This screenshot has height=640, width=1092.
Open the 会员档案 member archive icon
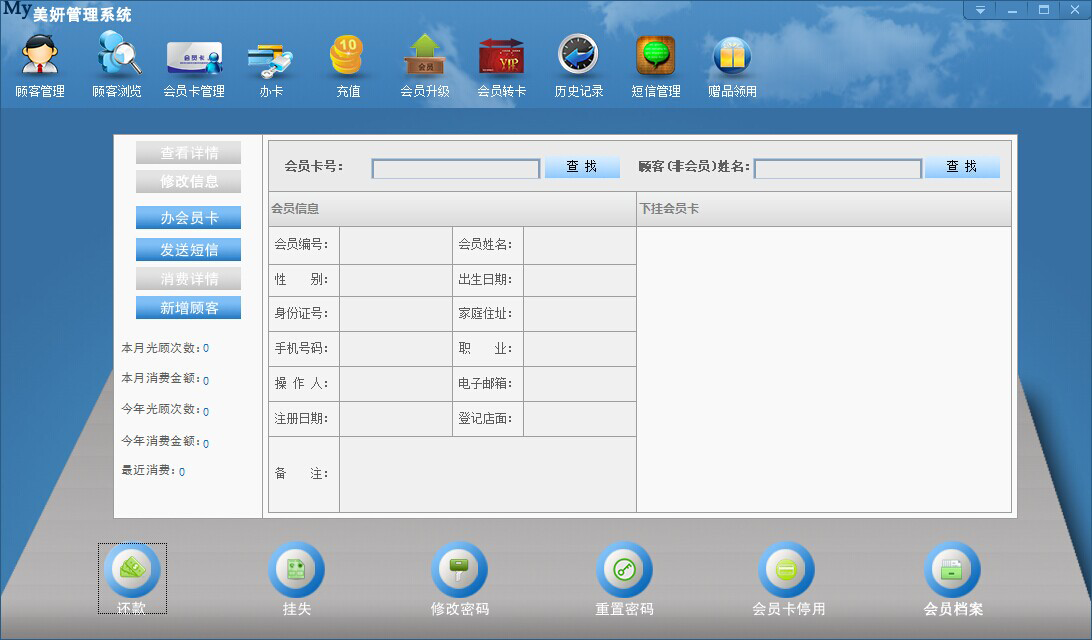tap(953, 579)
